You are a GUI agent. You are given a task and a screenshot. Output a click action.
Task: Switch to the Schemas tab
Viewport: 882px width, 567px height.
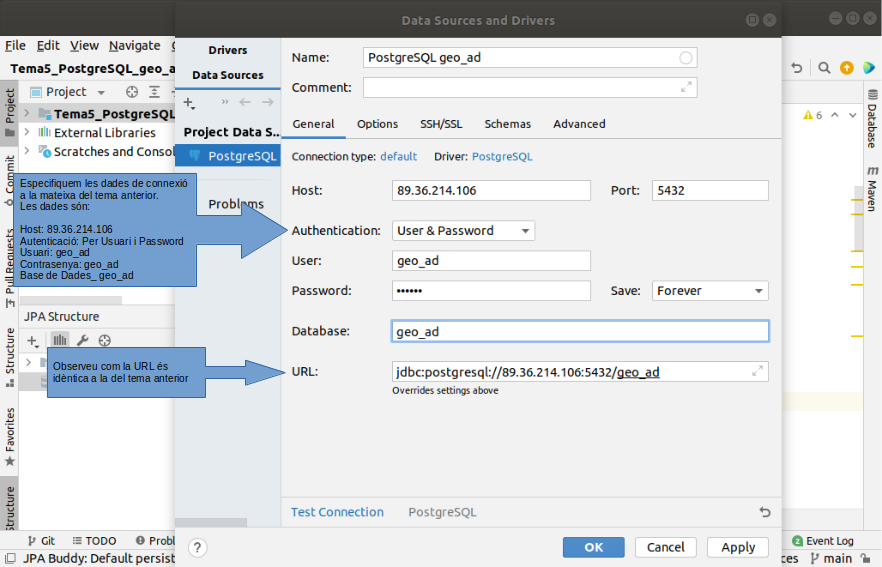pos(507,124)
